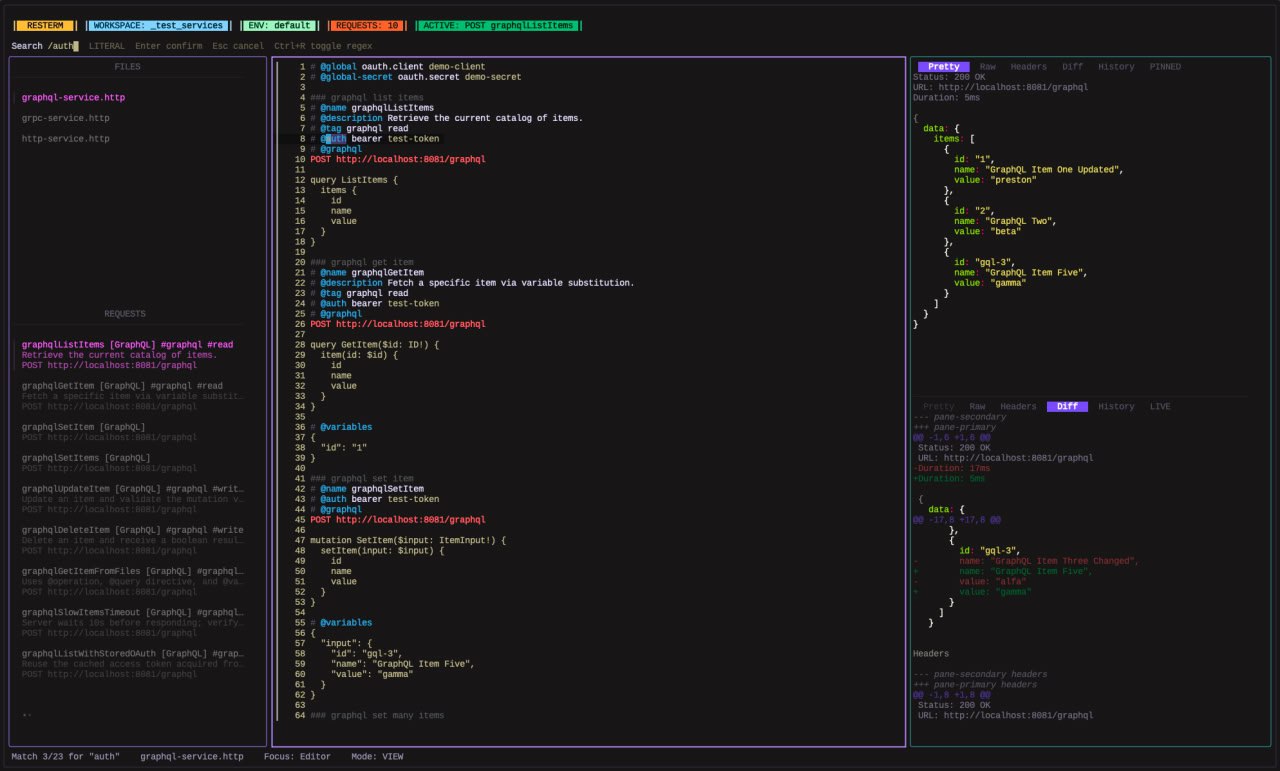Click 'Match 3/23 for "auth"' status text
The width and height of the screenshot is (1280, 771).
tap(65, 757)
